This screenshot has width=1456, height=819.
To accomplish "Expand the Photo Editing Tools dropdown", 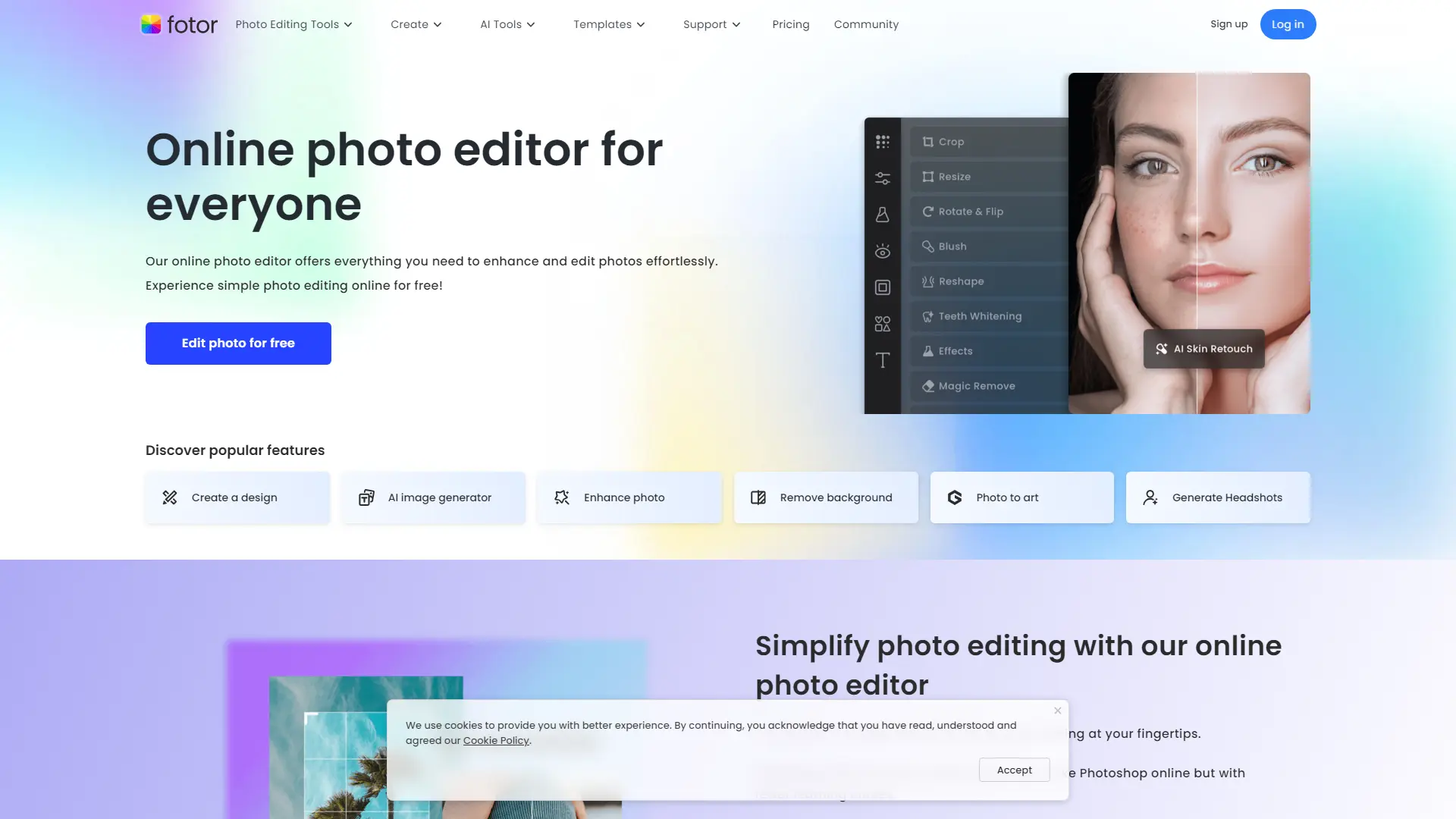I will (x=293, y=24).
